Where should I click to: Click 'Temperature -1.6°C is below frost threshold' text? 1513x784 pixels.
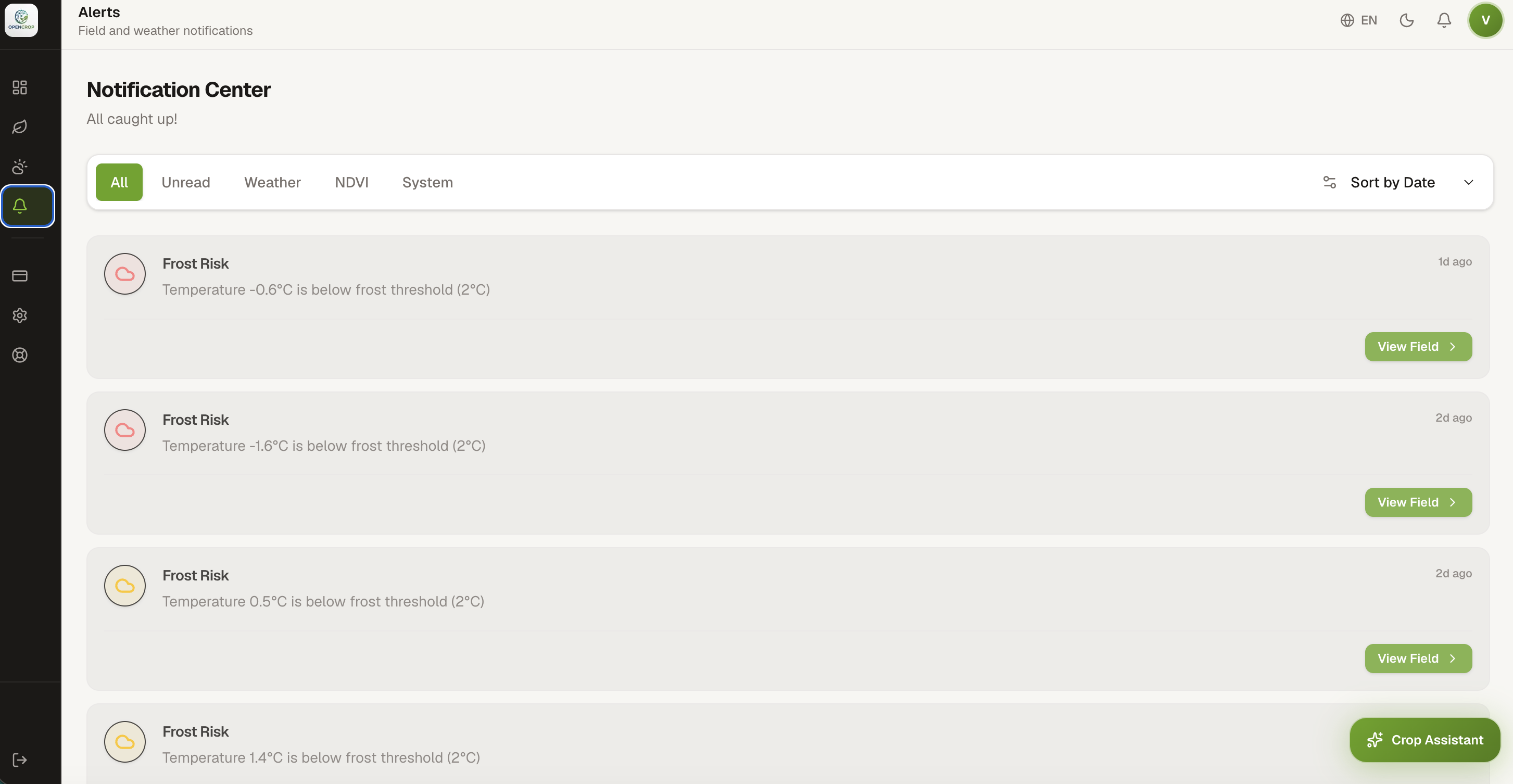324,446
